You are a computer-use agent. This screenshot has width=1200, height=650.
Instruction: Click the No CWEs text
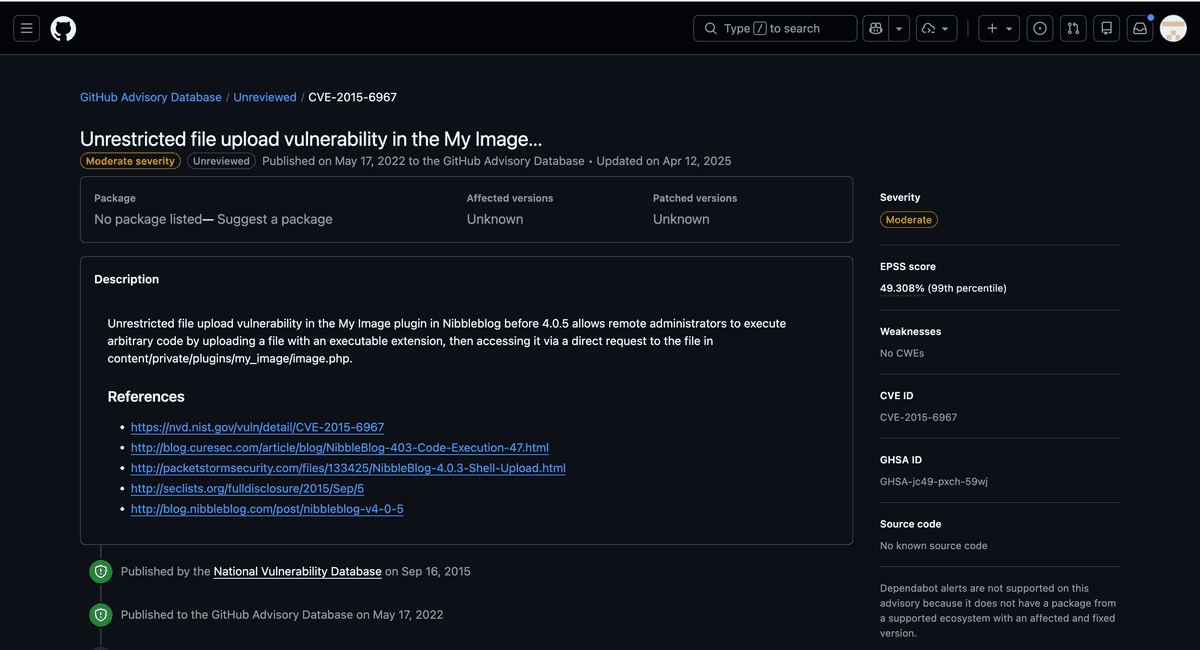click(902, 353)
